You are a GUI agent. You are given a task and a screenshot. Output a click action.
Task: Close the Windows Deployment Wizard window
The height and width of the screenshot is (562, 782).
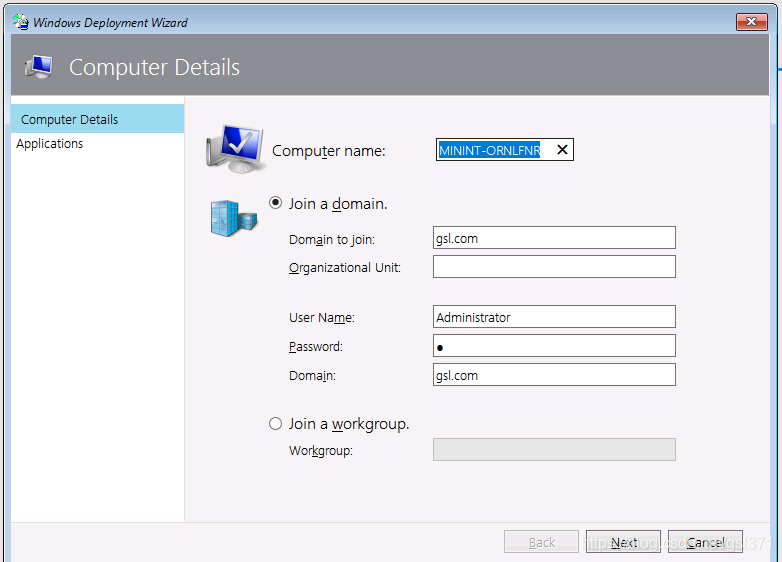(752, 21)
